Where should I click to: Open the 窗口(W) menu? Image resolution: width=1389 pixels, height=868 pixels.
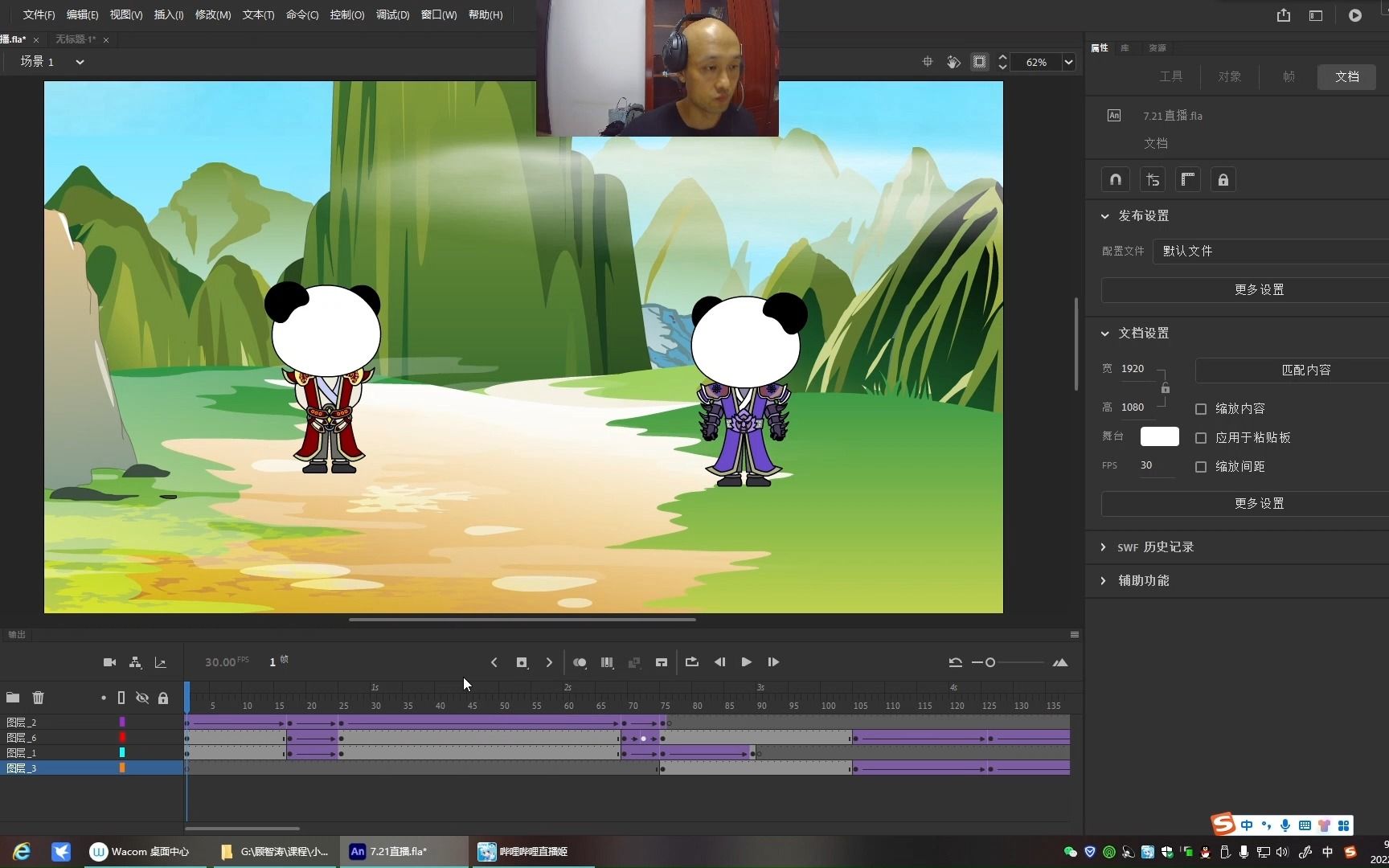pyautogui.click(x=439, y=15)
